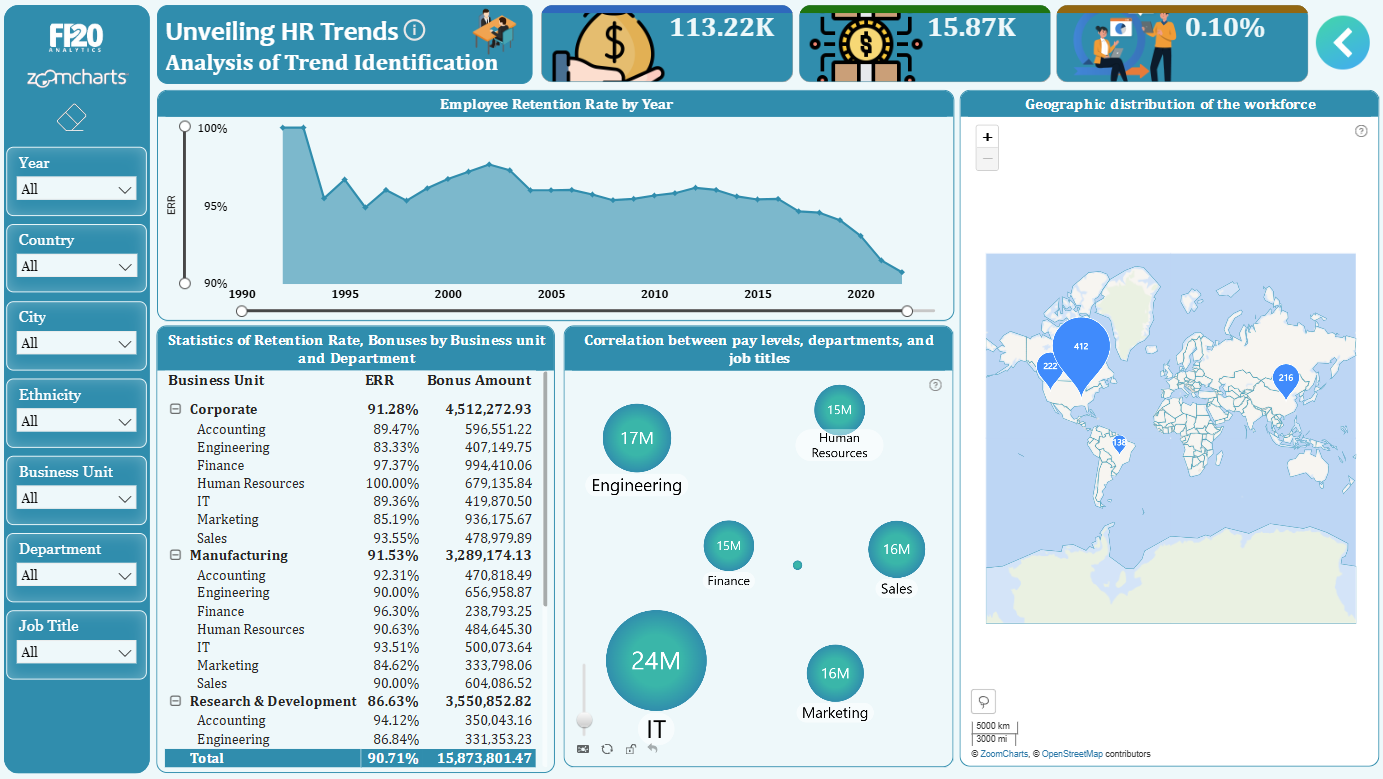Collapse the Research & Development row

175,701
